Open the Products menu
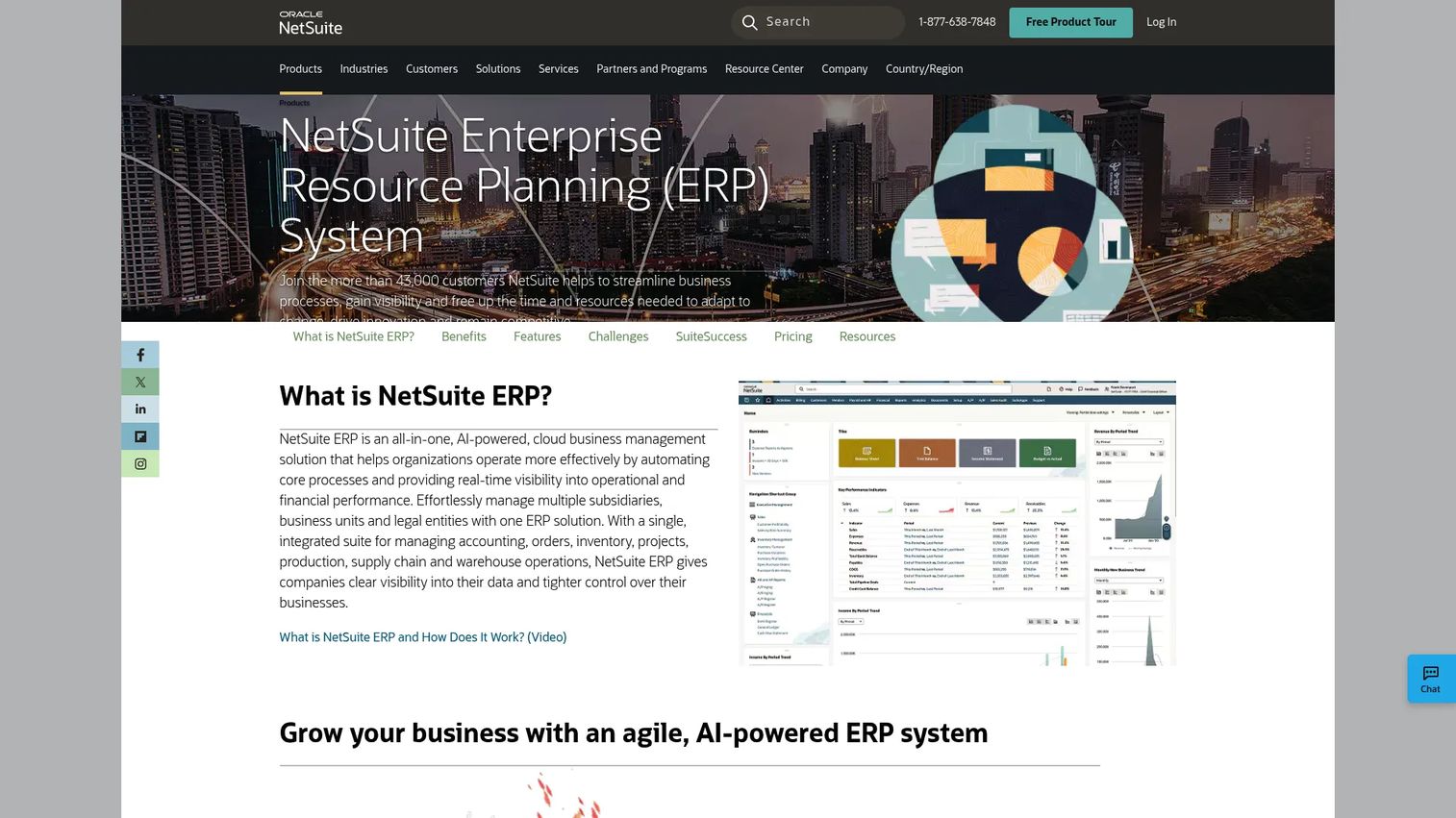The width and height of the screenshot is (1456, 818). 300,69
